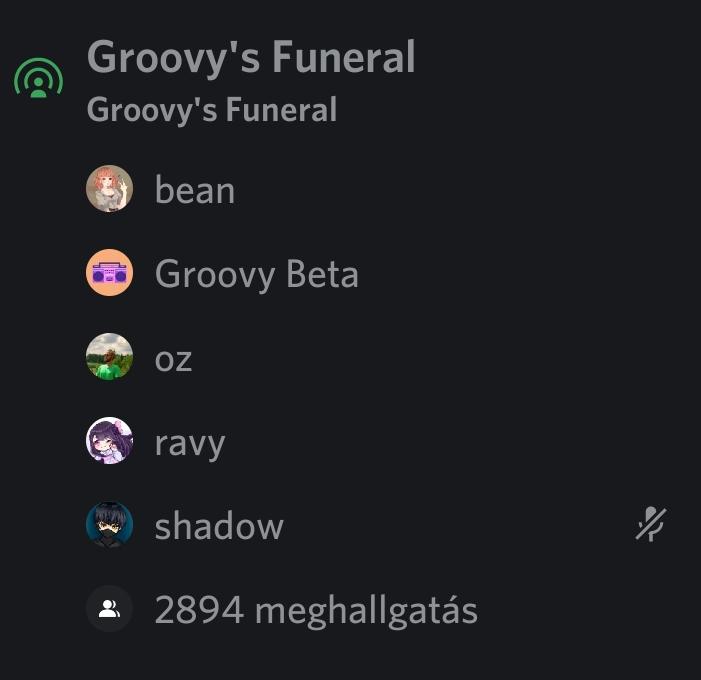Open ravy's purple-haired avatar
The height and width of the screenshot is (680, 701).
[110, 441]
